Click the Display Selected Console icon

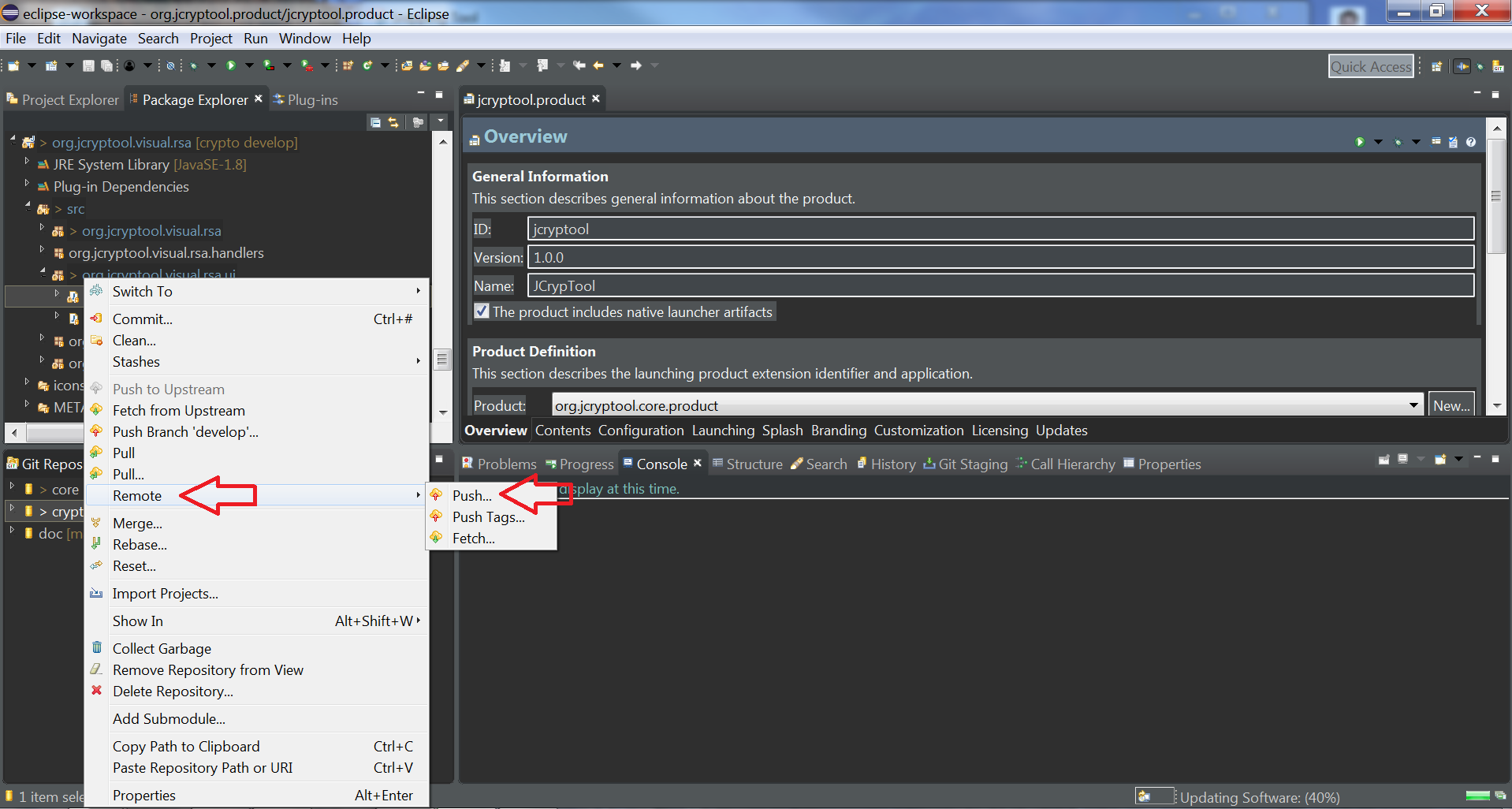coord(1403,459)
